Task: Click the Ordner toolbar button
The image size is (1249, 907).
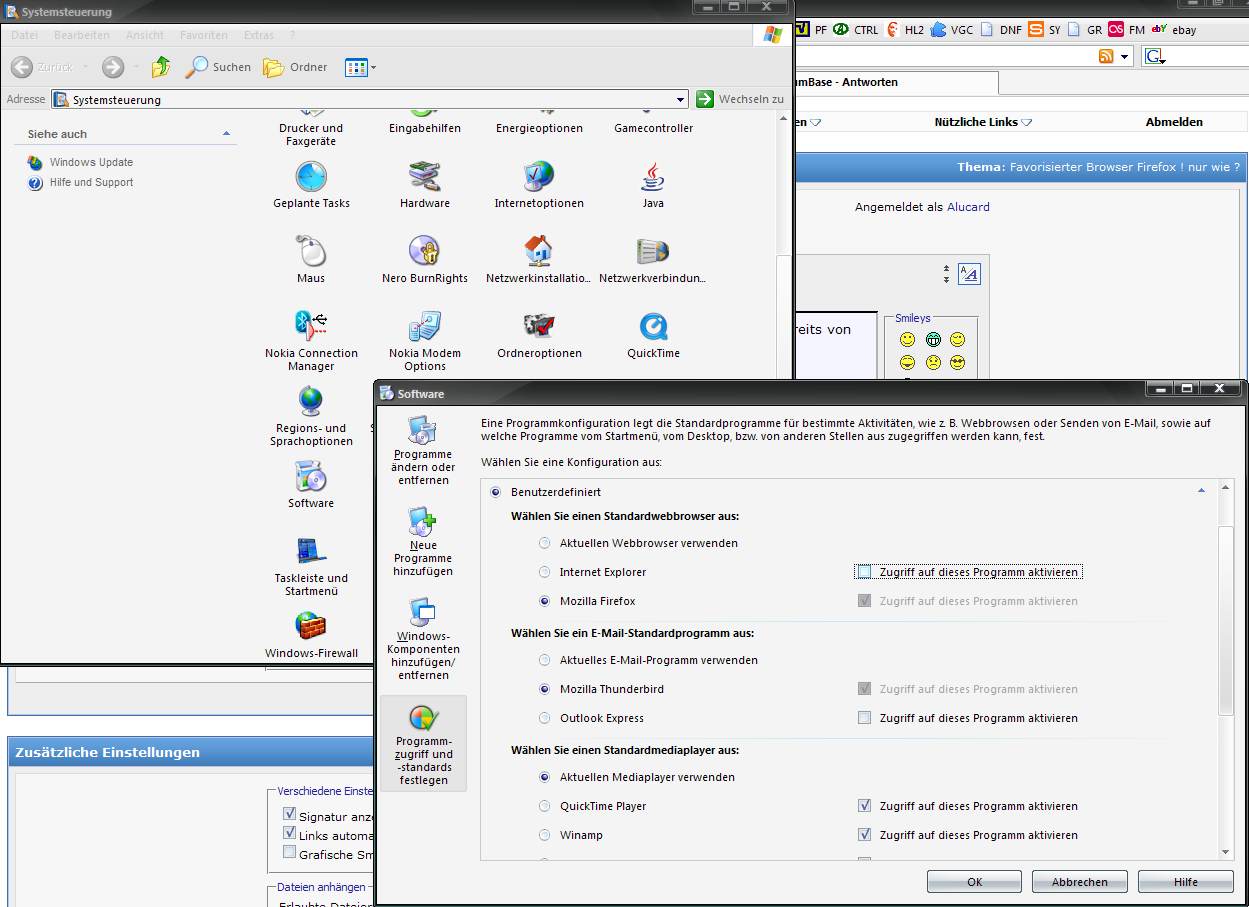Action: pyautogui.click(x=295, y=67)
